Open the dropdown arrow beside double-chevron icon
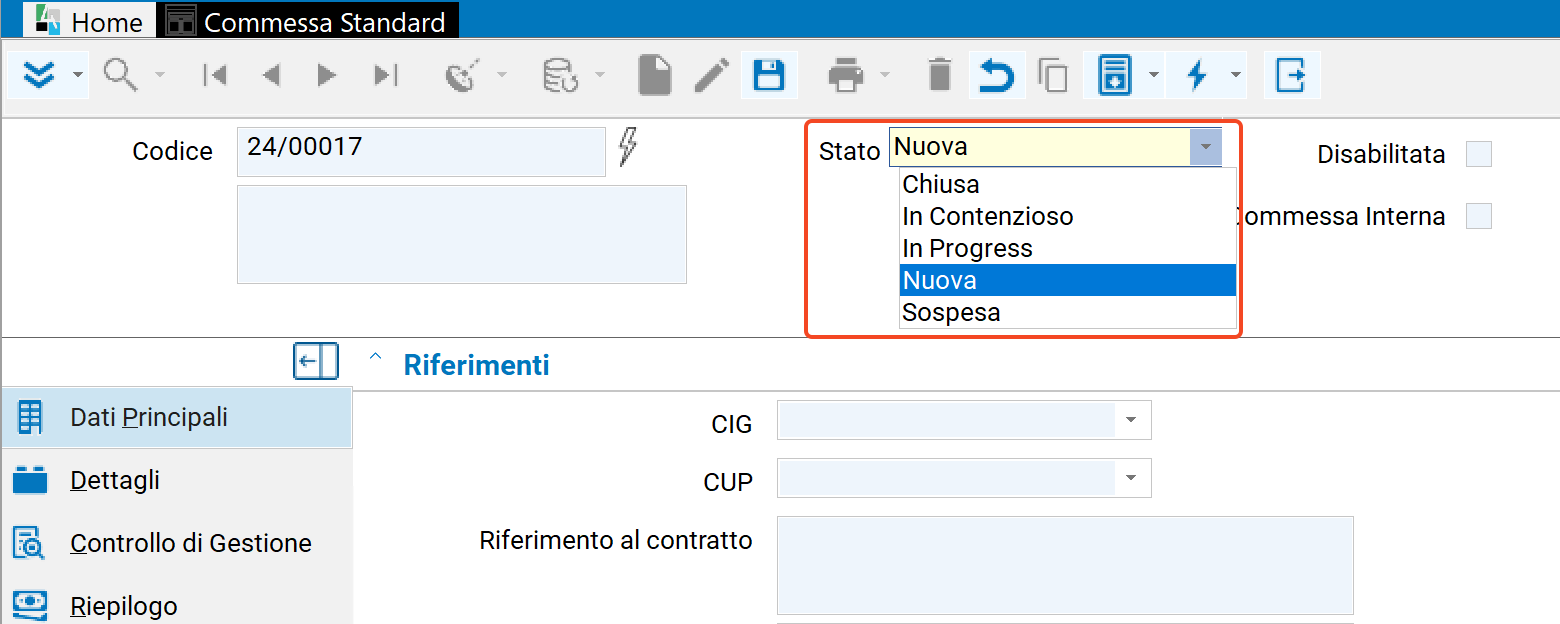Image resolution: width=1560 pixels, height=624 pixels. click(77, 75)
